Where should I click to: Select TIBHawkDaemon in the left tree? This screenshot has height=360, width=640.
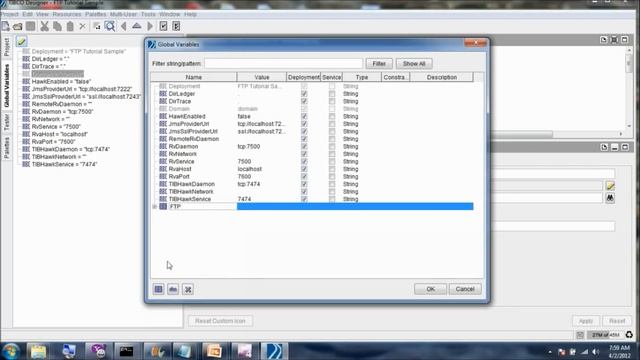click(x=71, y=149)
